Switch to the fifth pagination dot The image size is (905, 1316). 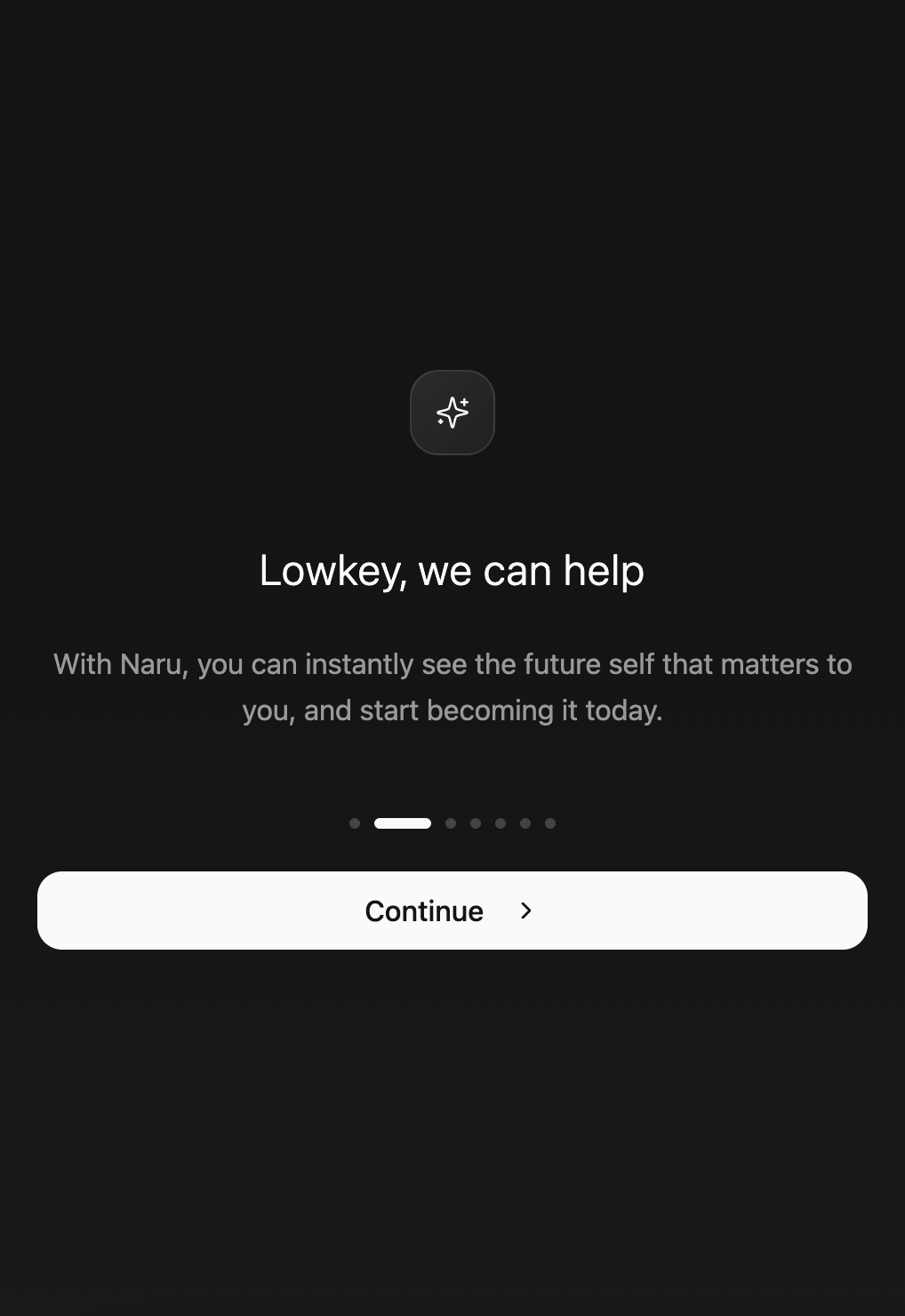pos(501,823)
